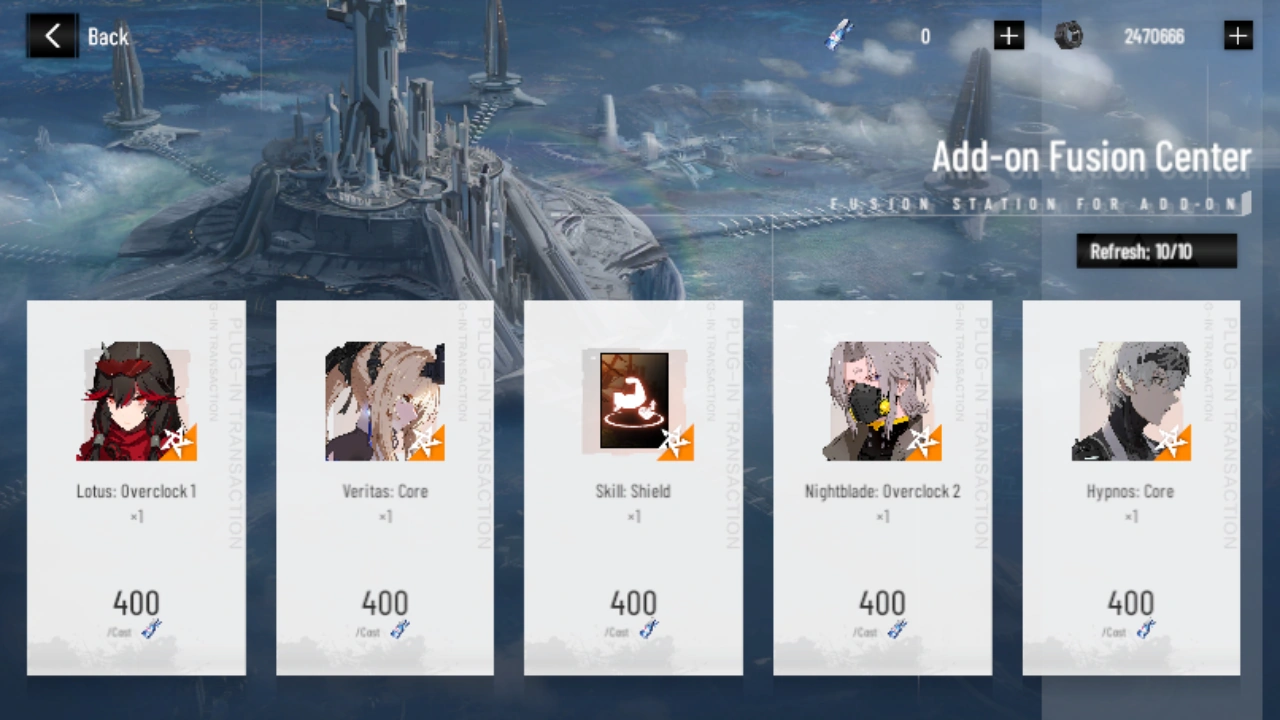Select the Lotus character portrait
The height and width of the screenshot is (720, 1280).
click(x=136, y=401)
